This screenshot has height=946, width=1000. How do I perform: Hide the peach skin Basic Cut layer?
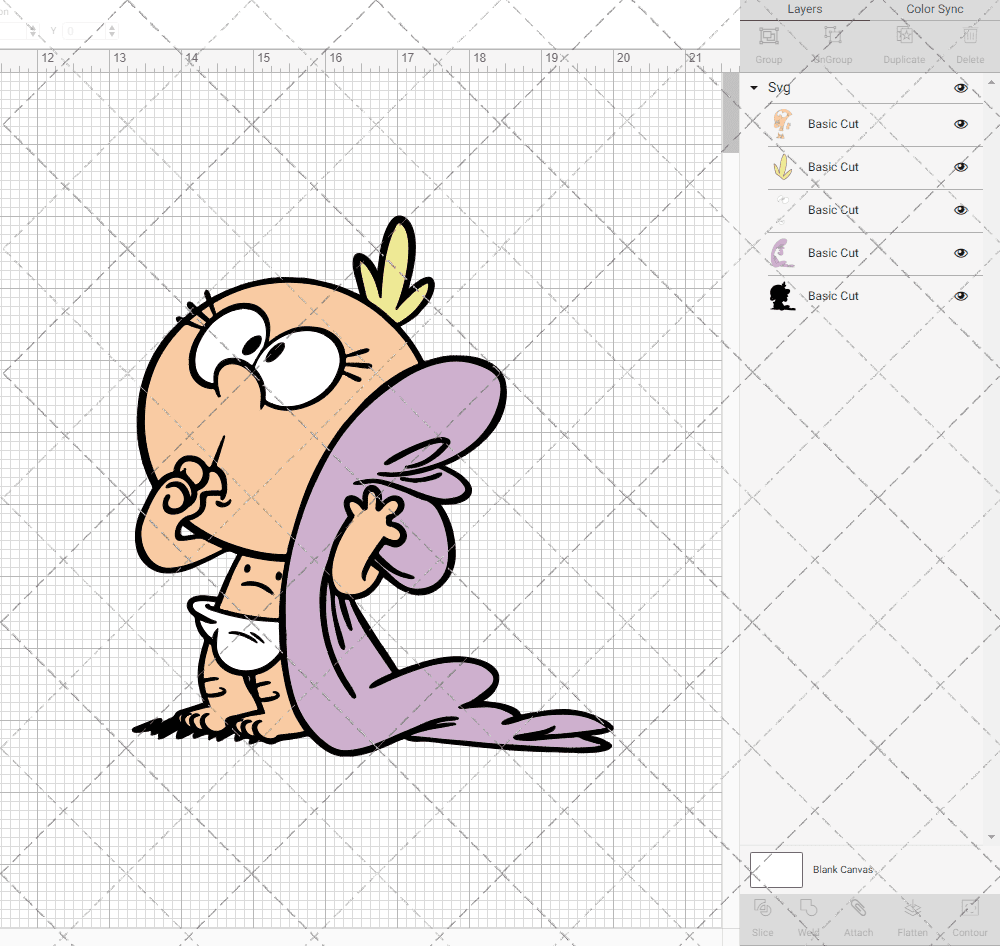pyautogui.click(x=960, y=124)
